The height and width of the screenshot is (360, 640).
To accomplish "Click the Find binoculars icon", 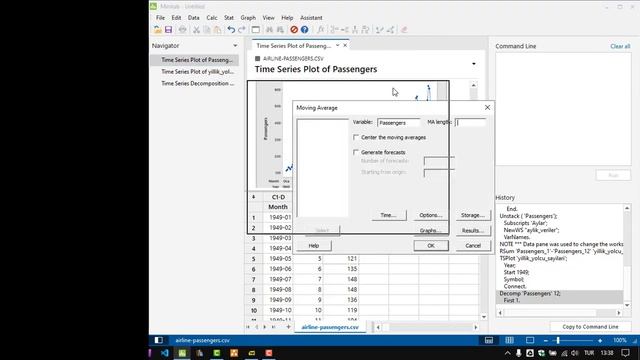I will click(x=269, y=30).
